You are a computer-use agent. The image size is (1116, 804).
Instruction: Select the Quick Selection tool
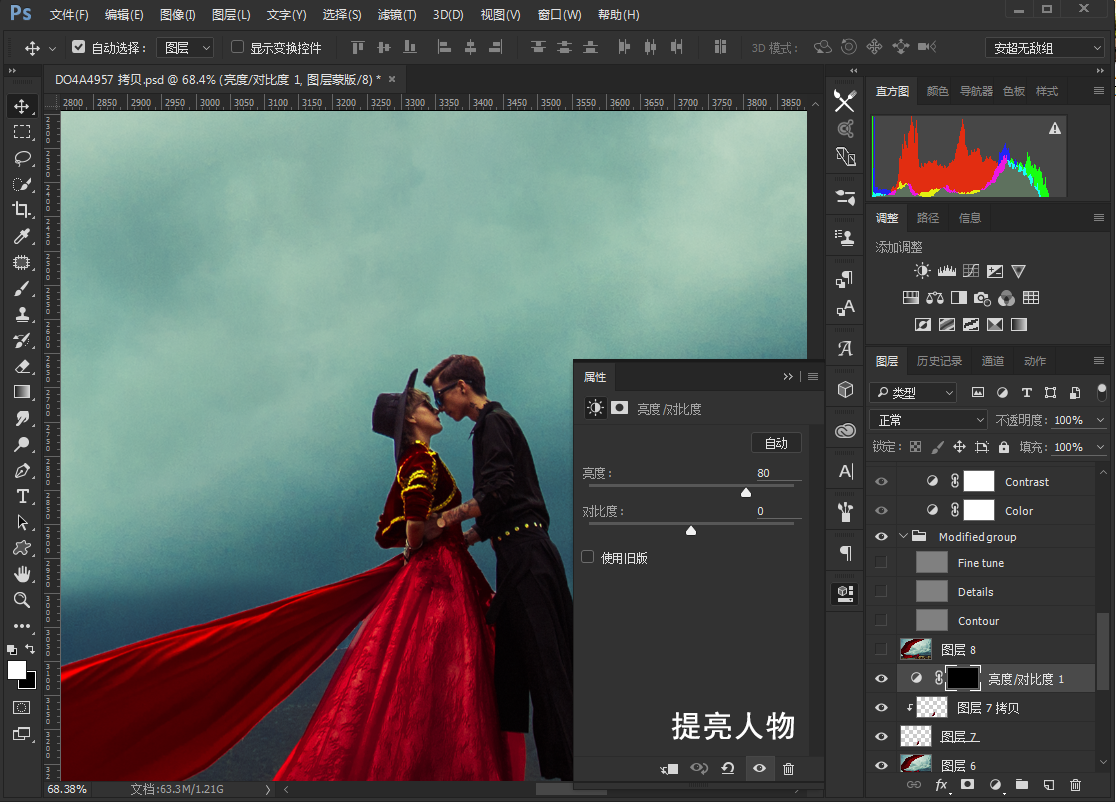pyautogui.click(x=22, y=184)
